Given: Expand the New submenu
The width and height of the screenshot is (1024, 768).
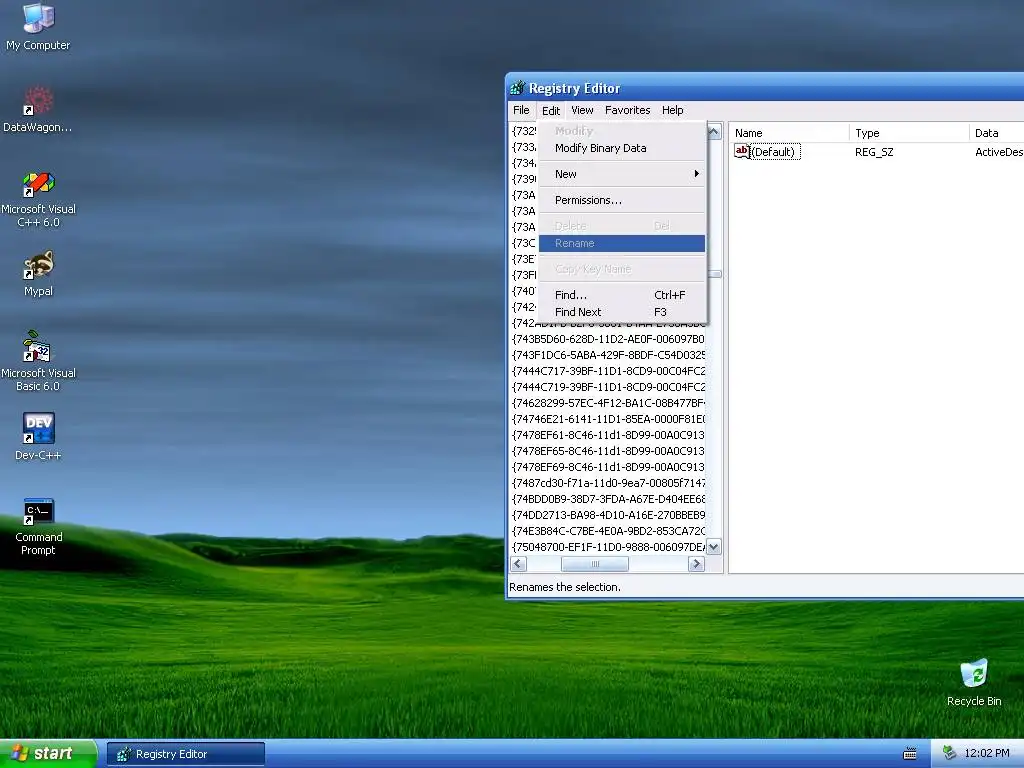Looking at the screenshot, I should (x=622, y=174).
